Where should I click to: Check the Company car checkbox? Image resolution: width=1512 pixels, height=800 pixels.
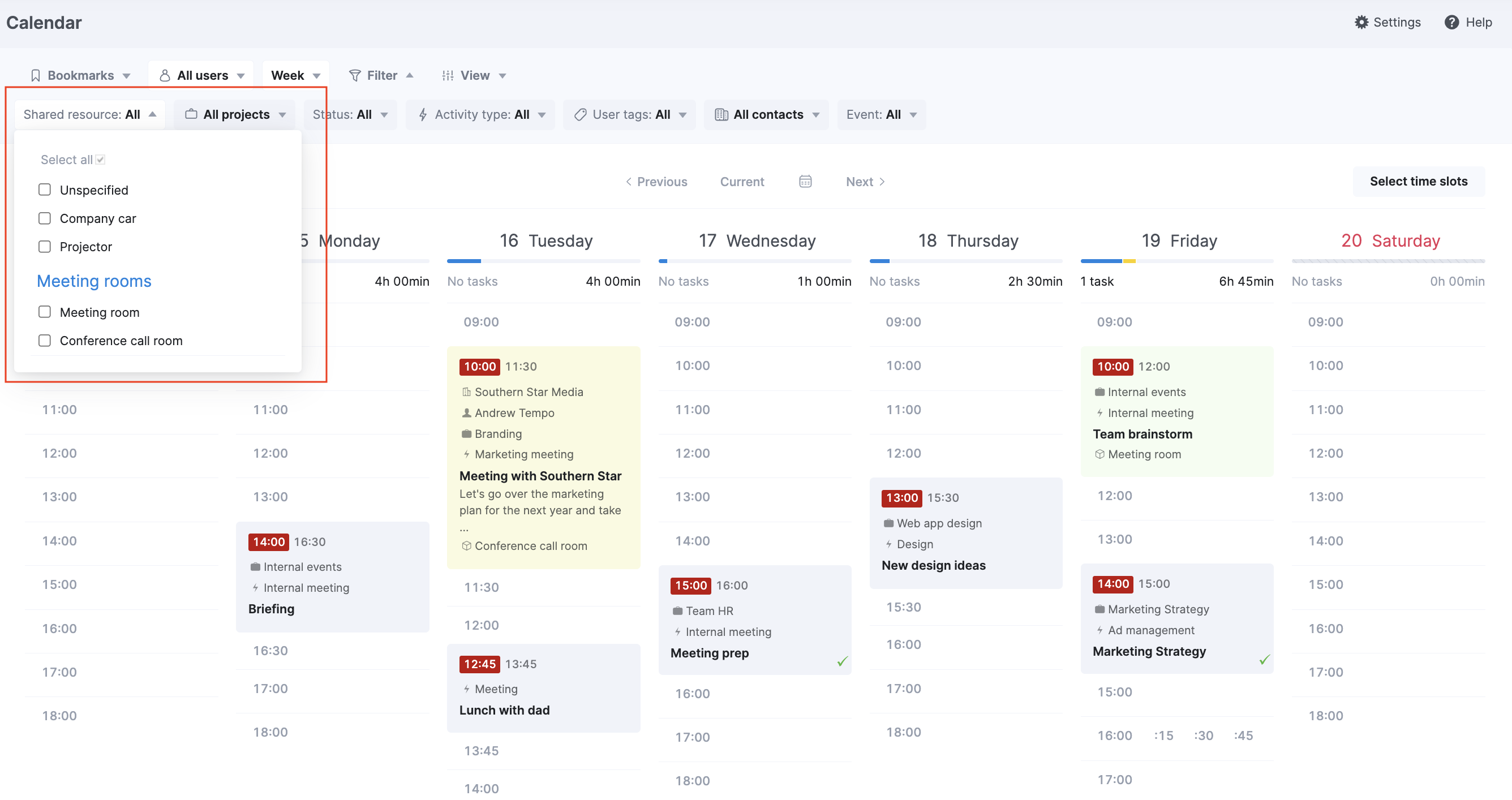tap(45, 218)
